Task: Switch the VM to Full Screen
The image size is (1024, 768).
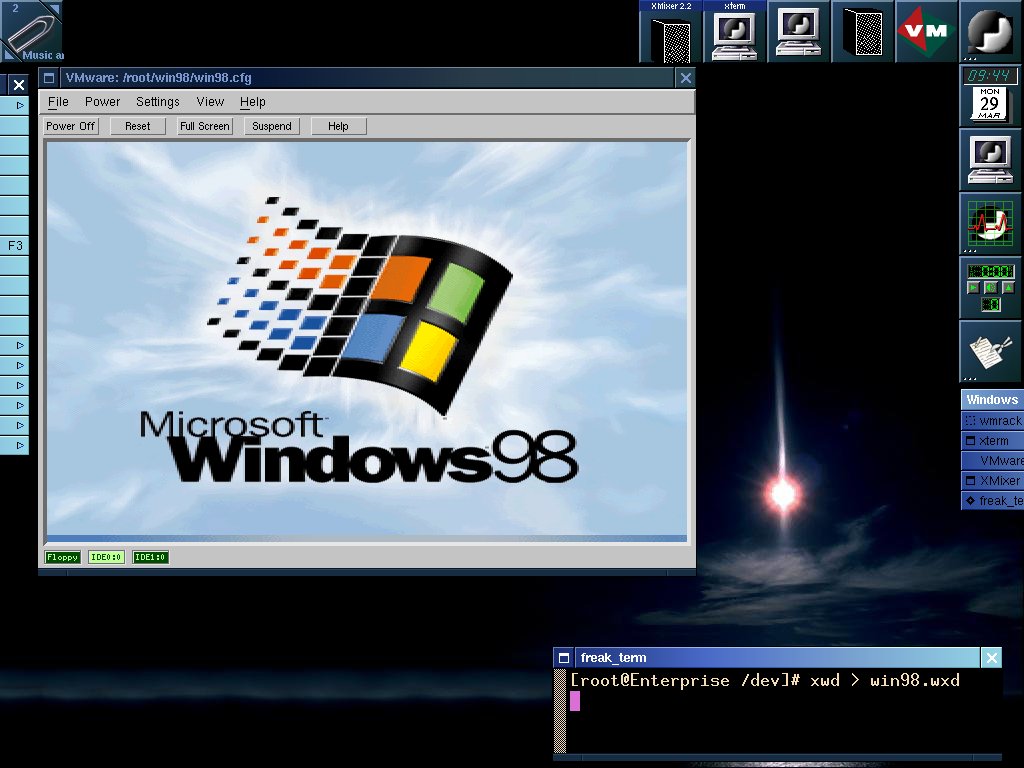Action: click(x=205, y=126)
